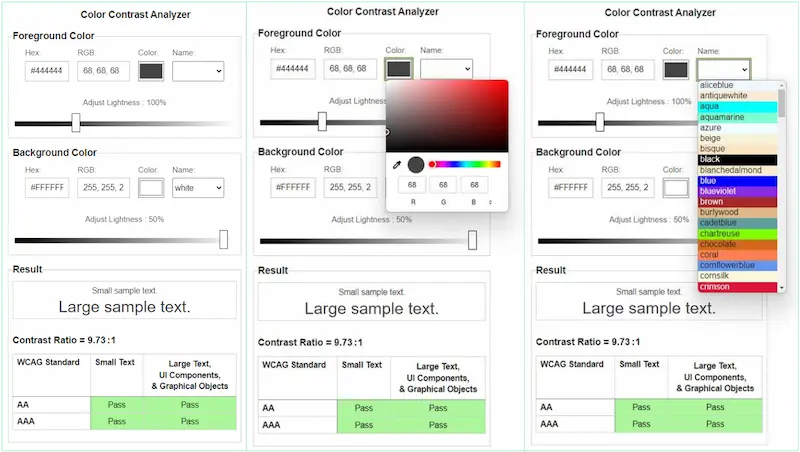Choose chartreuse from the color list

[738, 234]
